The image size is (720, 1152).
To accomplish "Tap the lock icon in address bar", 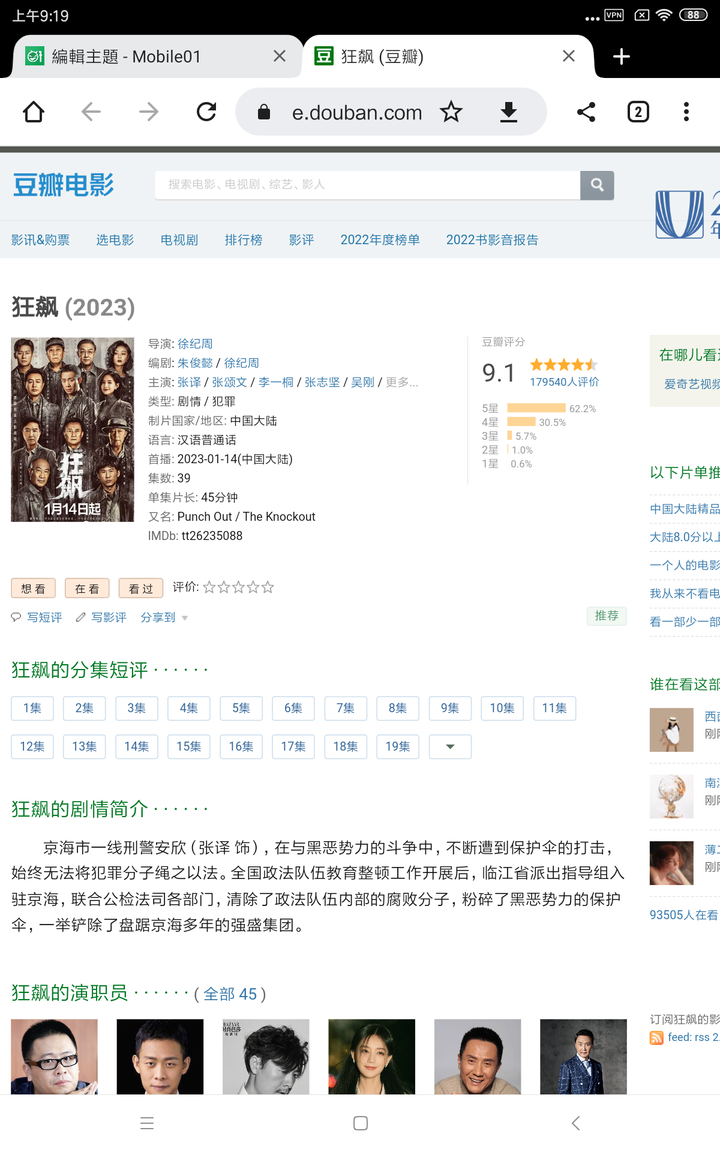I will click(264, 112).
